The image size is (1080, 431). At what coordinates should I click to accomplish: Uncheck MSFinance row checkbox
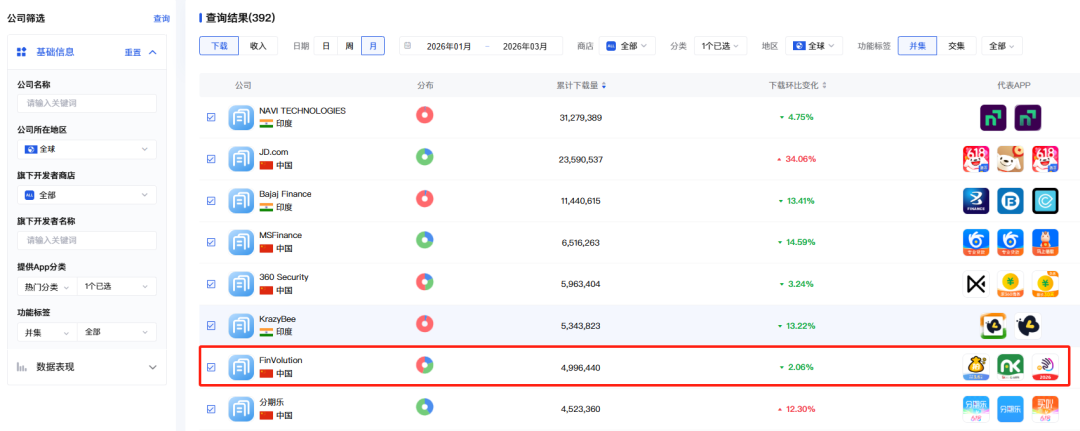(211, 242)
